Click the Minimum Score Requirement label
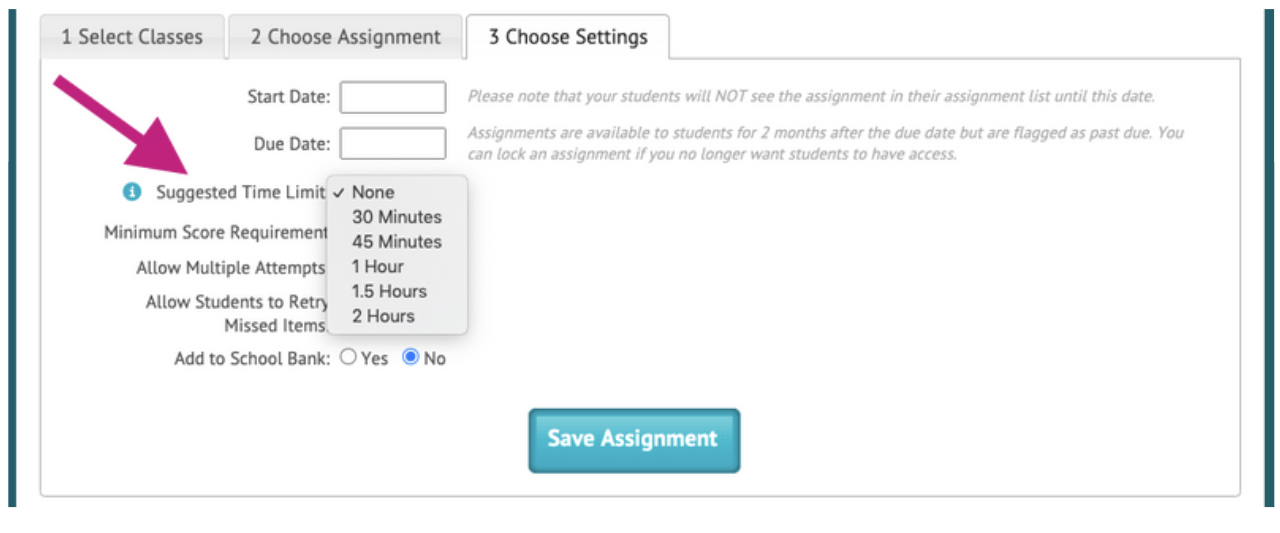1280x533 pixels. tap(216, 233)
